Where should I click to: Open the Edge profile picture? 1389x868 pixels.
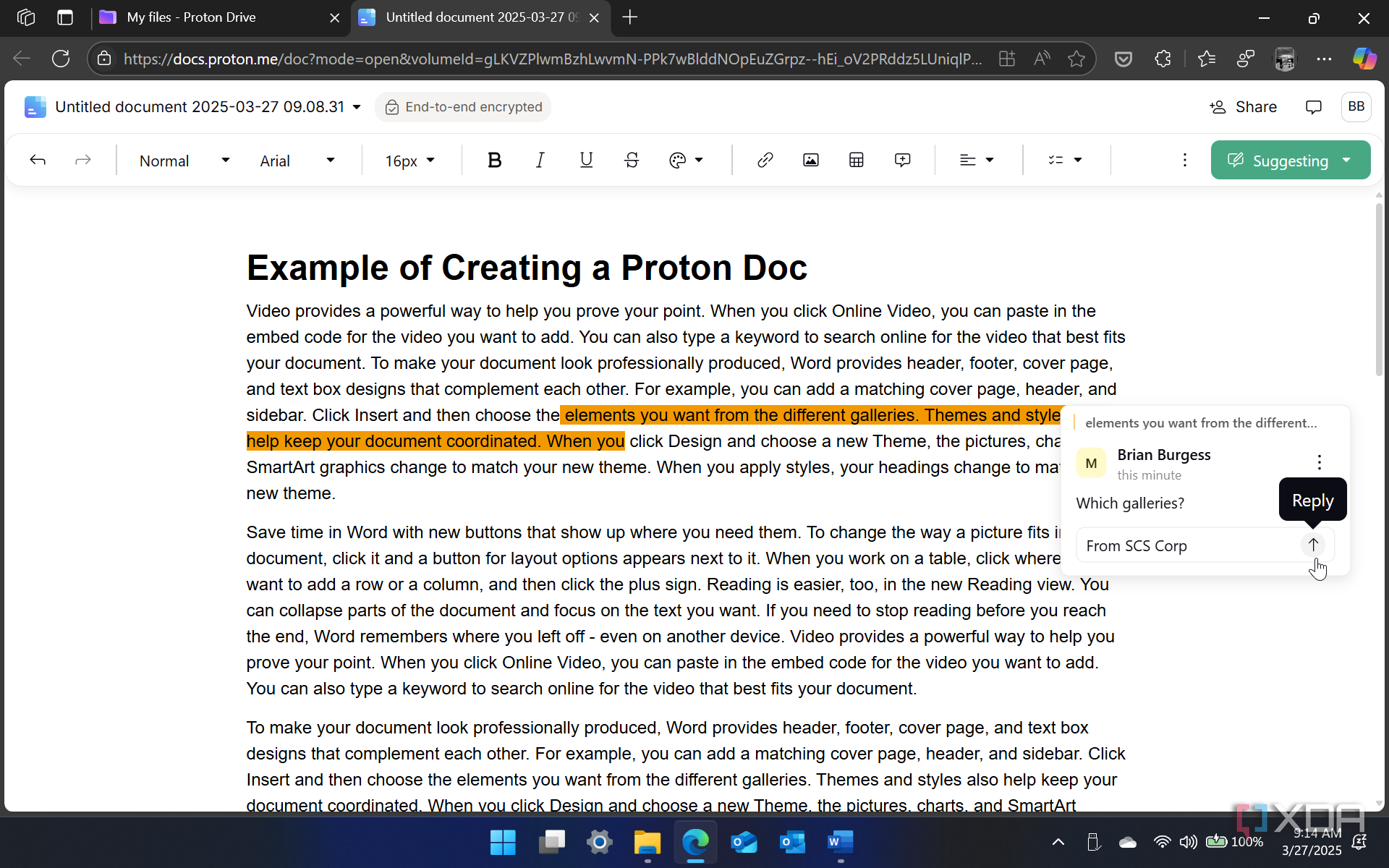tap(1285, 59)
